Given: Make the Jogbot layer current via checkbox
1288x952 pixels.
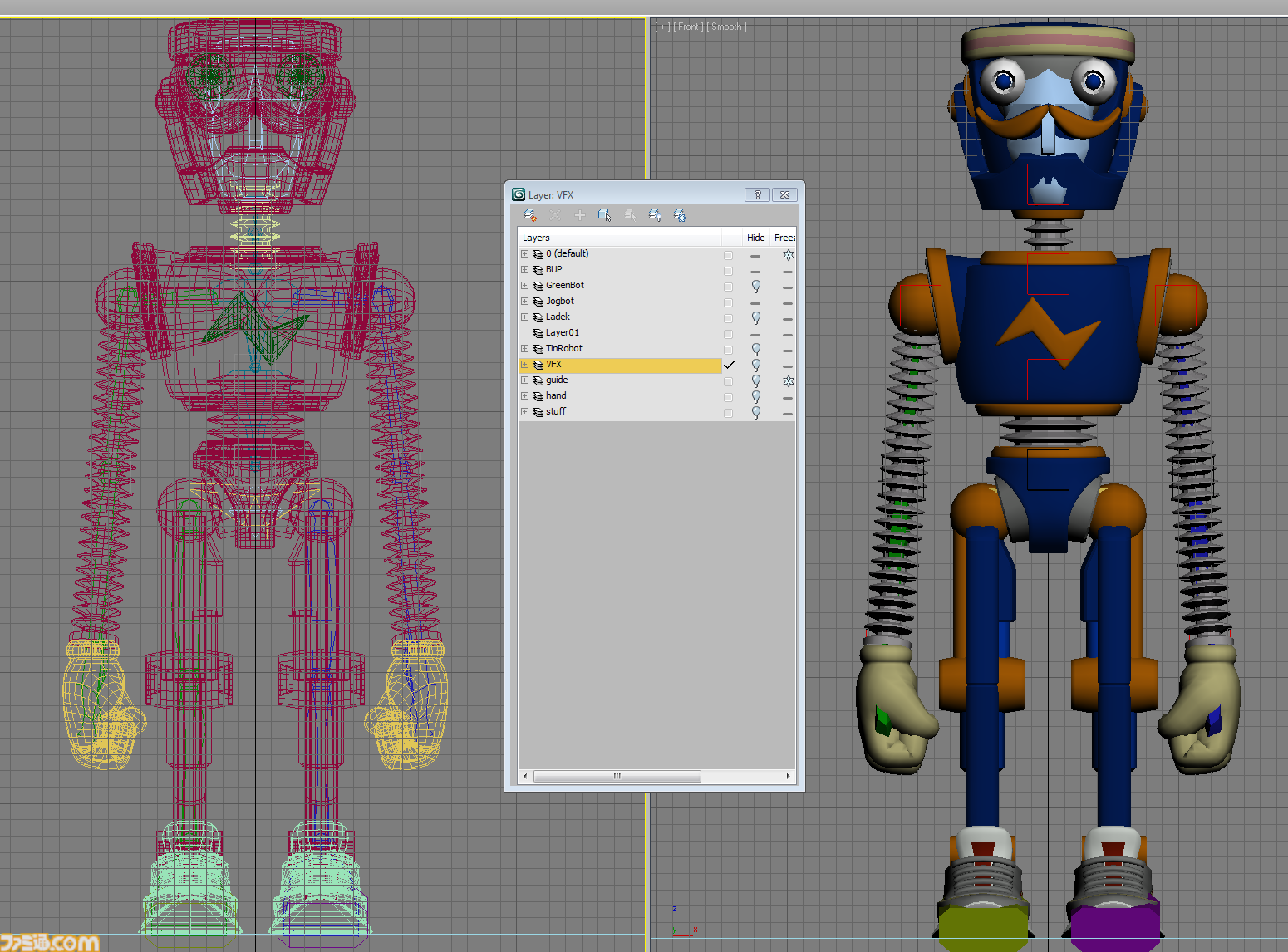Looking at the screenshot, I should click(728, 302).
